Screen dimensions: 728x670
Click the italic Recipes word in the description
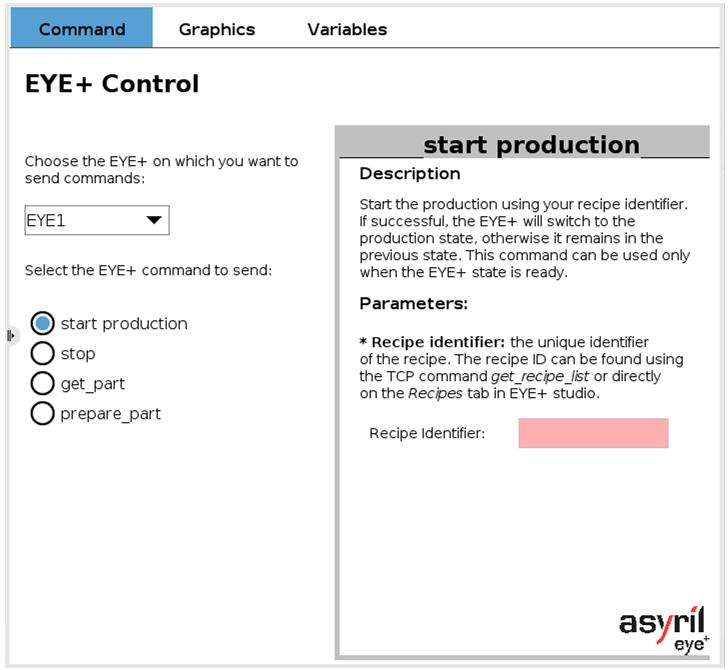point(435,393)
